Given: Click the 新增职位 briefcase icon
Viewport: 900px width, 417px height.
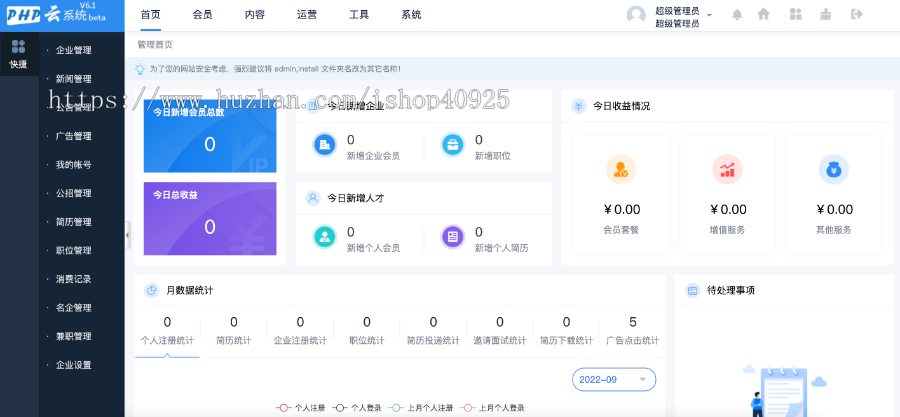Looking at the screenshot, I should pyautogui.click(x=452, y=146).
